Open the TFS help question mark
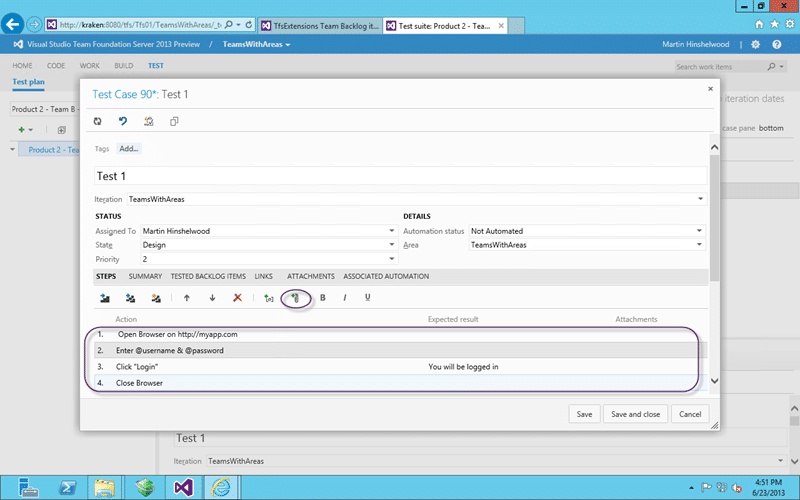Image resolution: width=800 pixels, height=500 pixels. pyautogui.click(x=777, y=44)
